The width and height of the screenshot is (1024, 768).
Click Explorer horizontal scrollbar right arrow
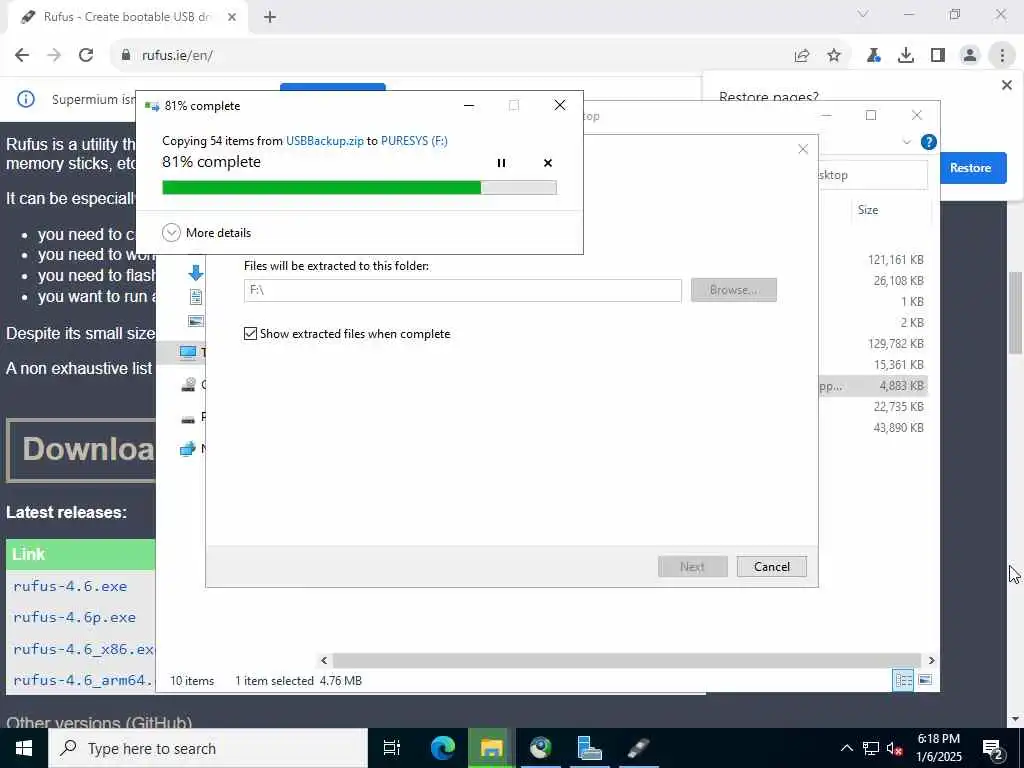931,660
